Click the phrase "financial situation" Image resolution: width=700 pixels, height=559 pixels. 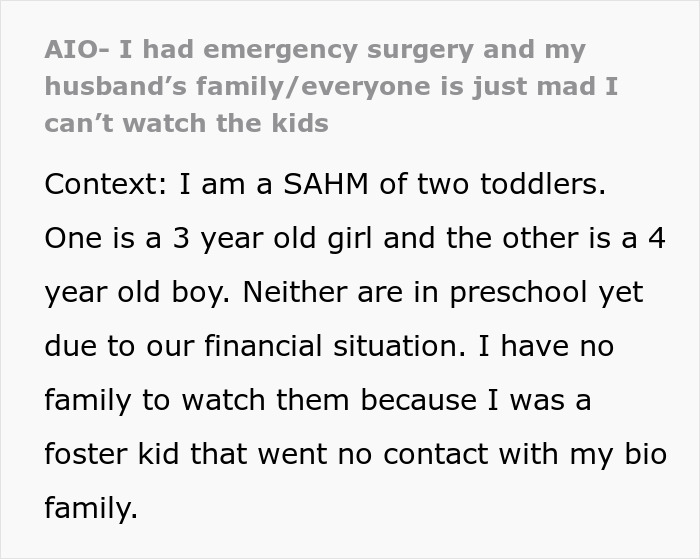[314, 346]
